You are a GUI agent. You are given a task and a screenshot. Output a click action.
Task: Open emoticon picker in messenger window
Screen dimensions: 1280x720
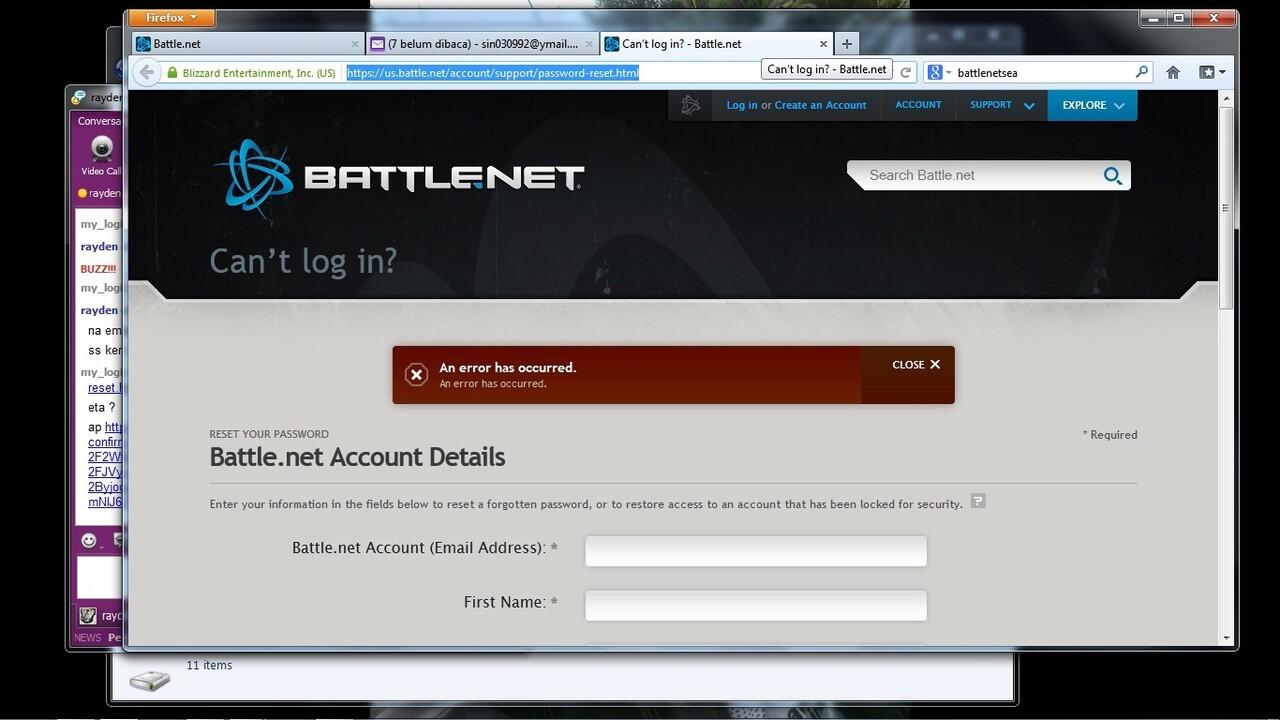88,541
